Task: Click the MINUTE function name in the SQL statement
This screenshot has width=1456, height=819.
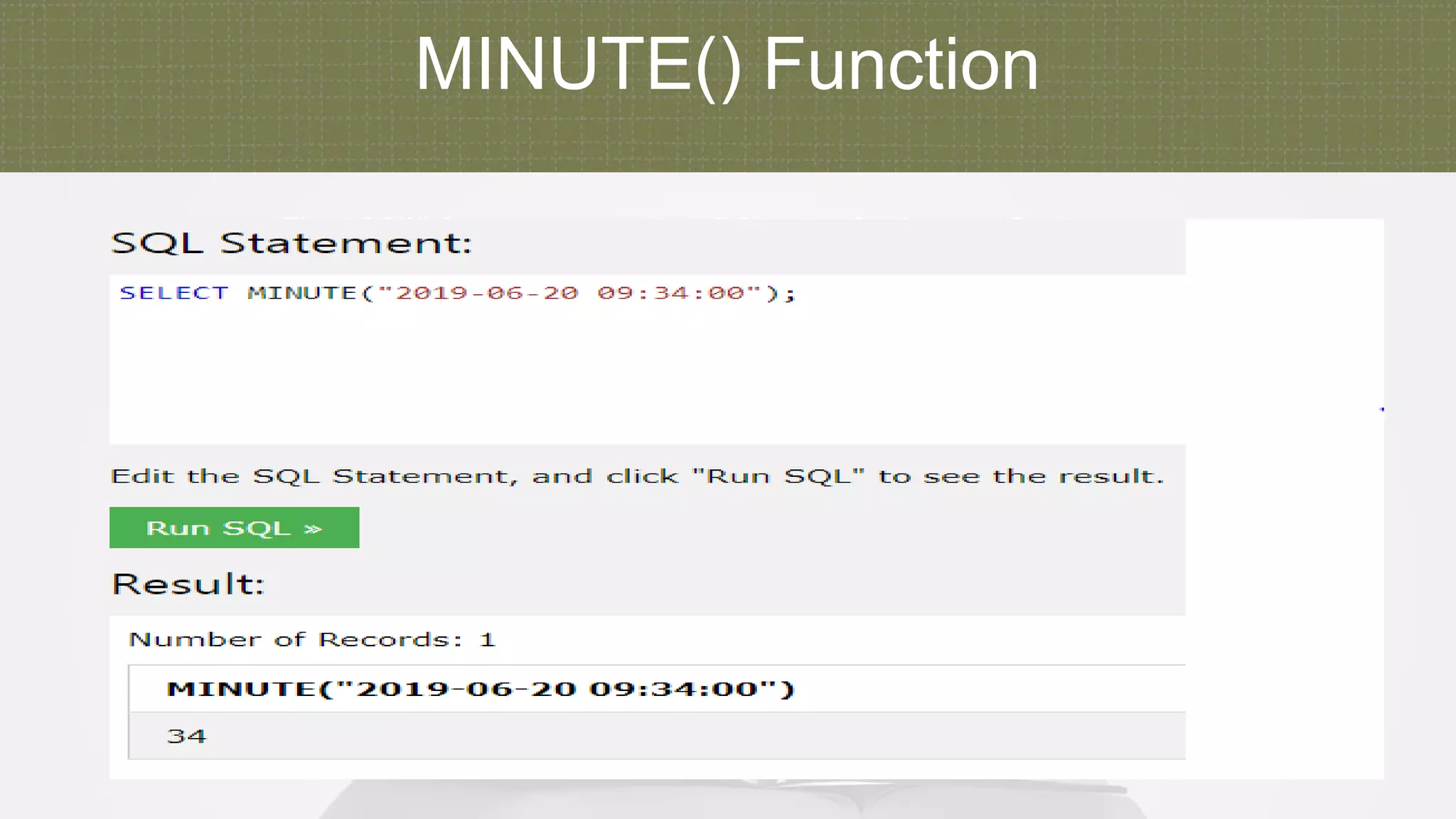Action: tap(301, 293)
